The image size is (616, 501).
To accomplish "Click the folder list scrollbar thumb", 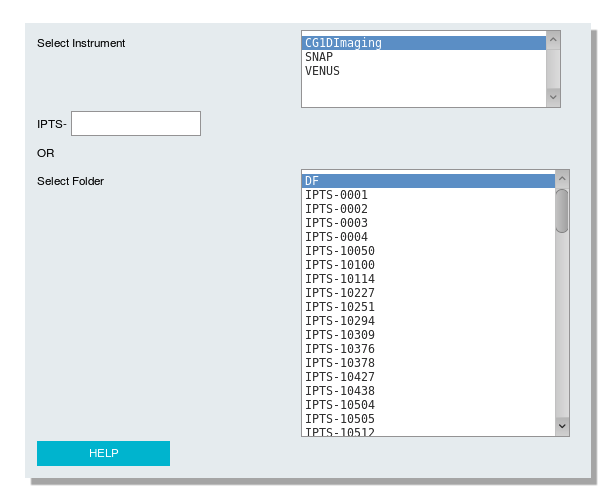I will [x=562, y=210].
